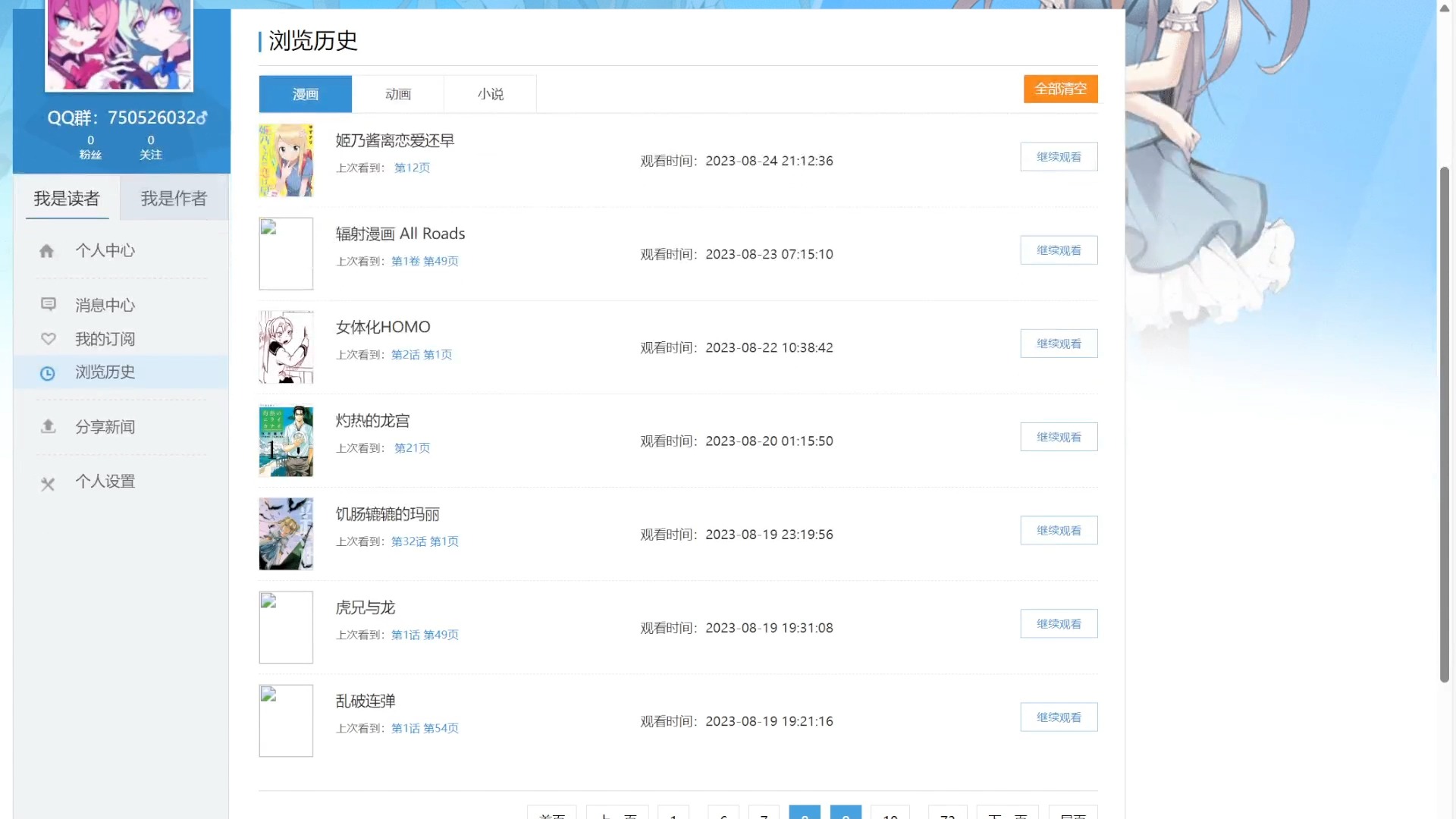
Task: Click the user avatar image
Action: [119, 44]
